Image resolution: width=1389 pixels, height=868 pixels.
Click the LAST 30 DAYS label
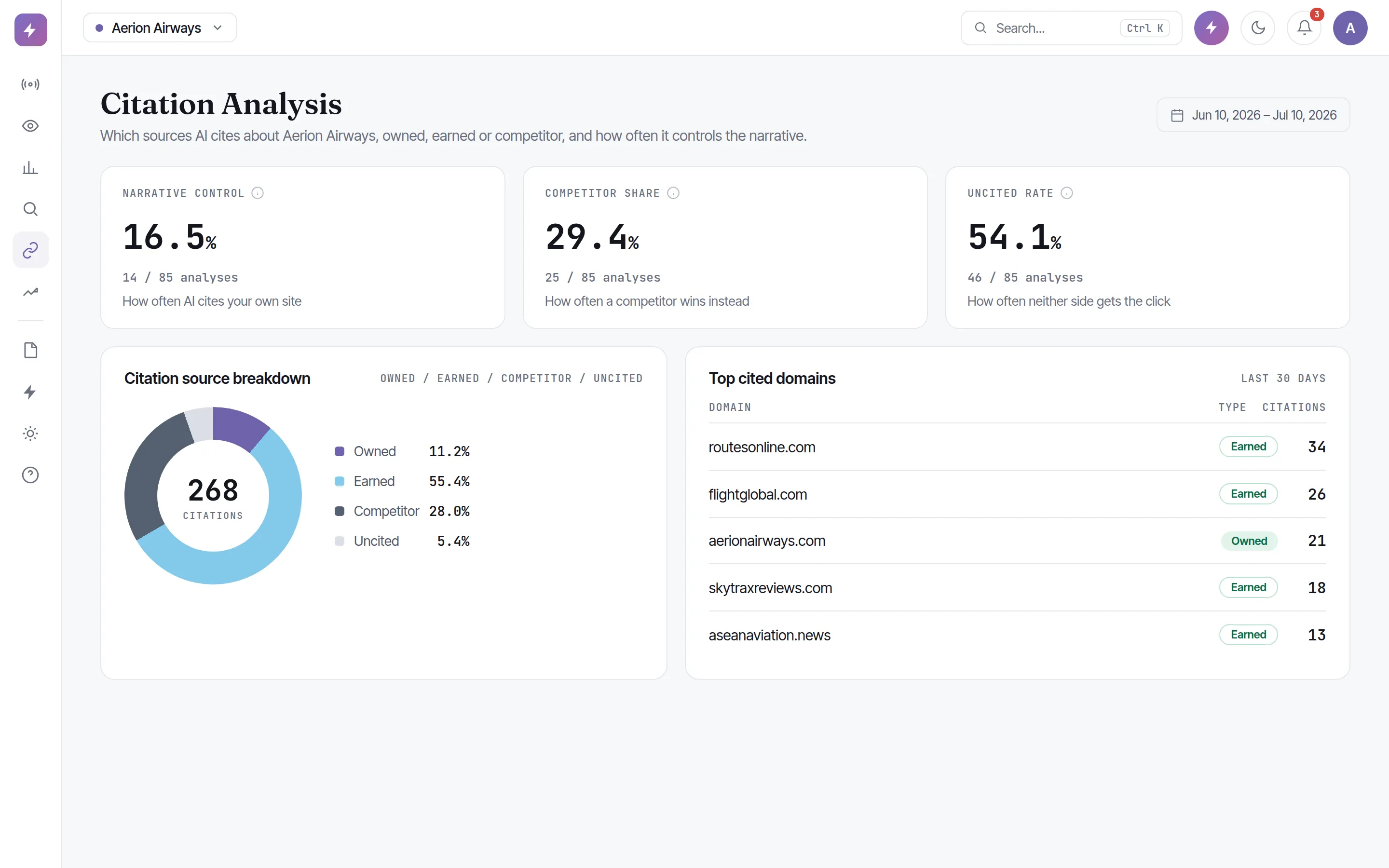[1283, 379]
